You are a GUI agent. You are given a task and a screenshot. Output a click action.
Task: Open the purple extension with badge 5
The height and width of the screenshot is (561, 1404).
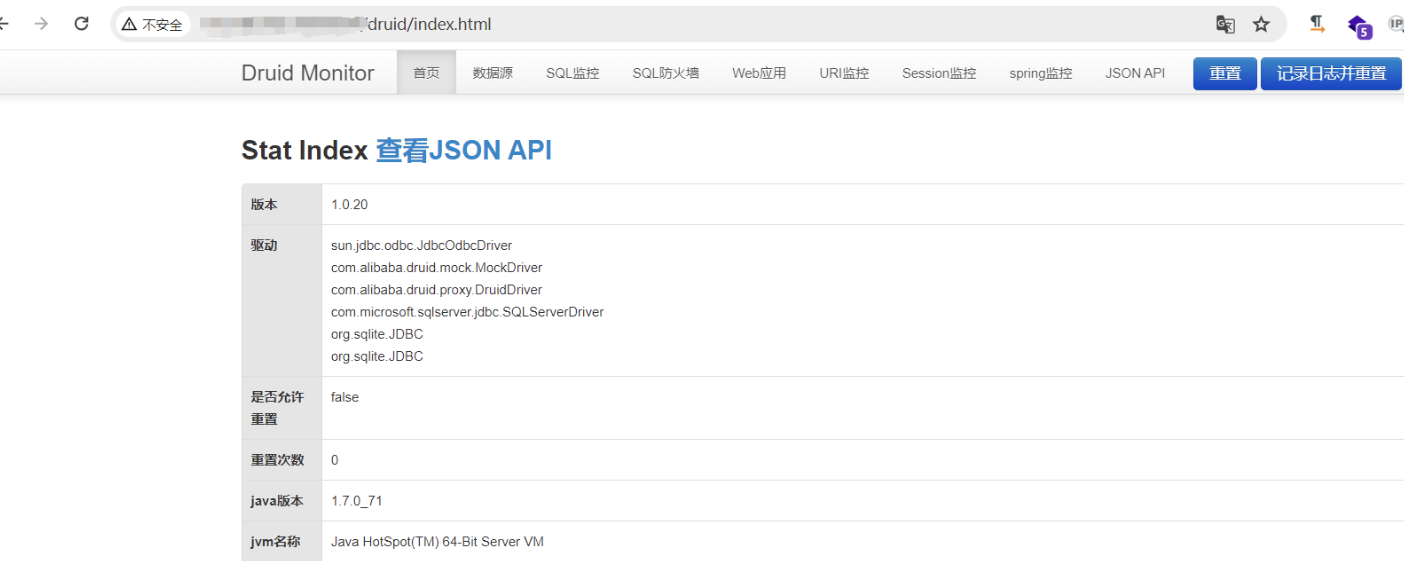(1359, 25)
